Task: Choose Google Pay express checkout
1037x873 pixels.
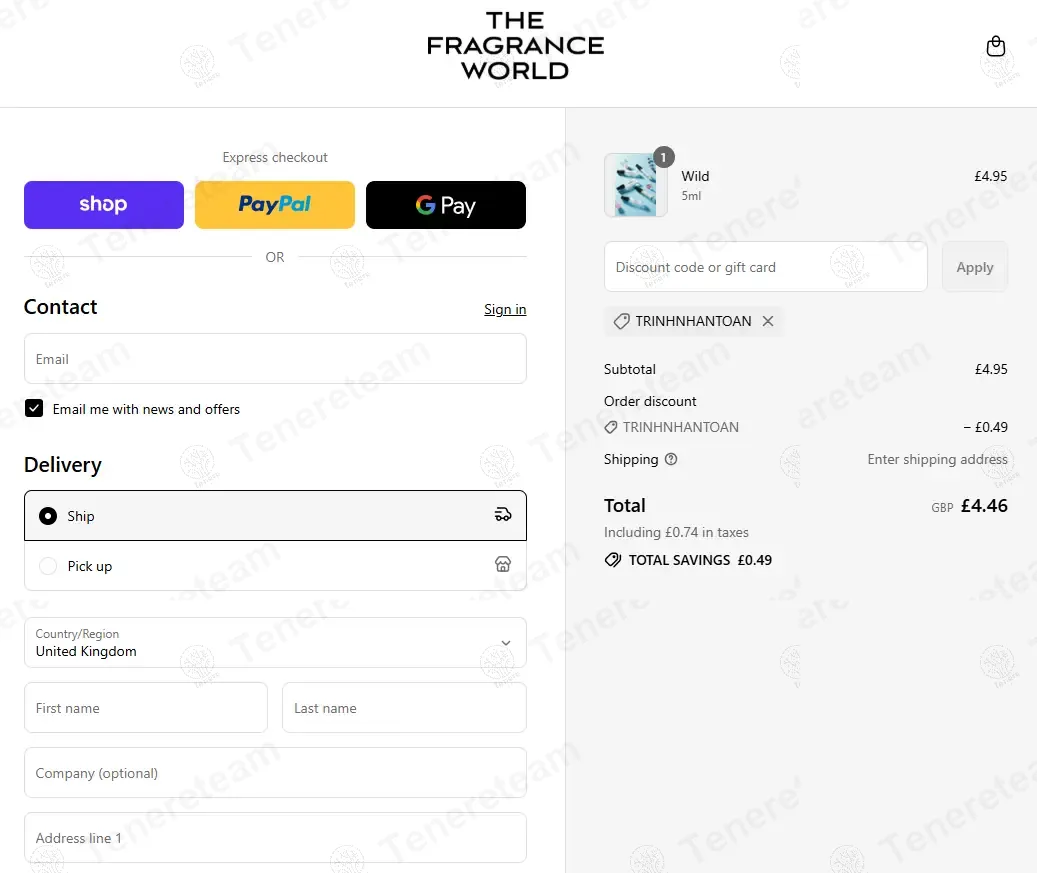Action: 446,205
